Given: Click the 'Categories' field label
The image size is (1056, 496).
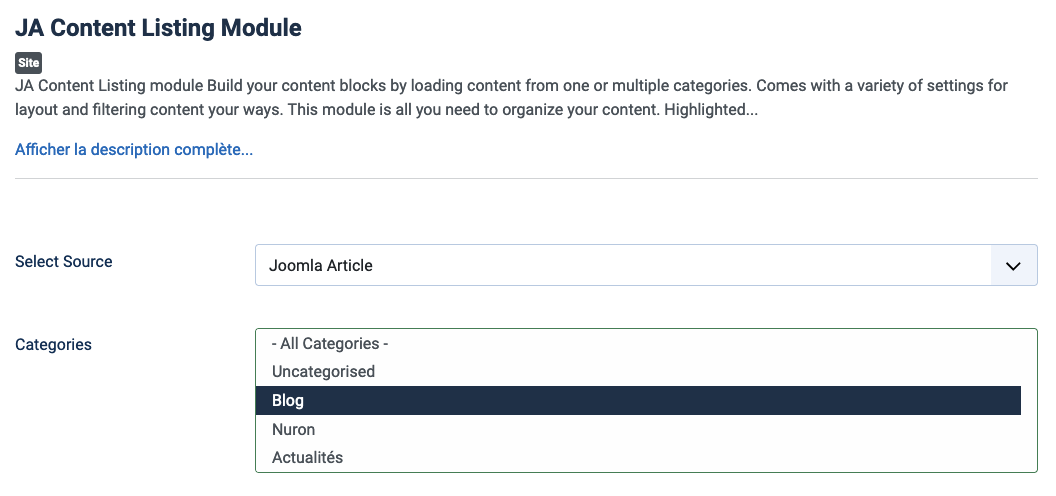Looking at the screenshot, I should [53, 344].
